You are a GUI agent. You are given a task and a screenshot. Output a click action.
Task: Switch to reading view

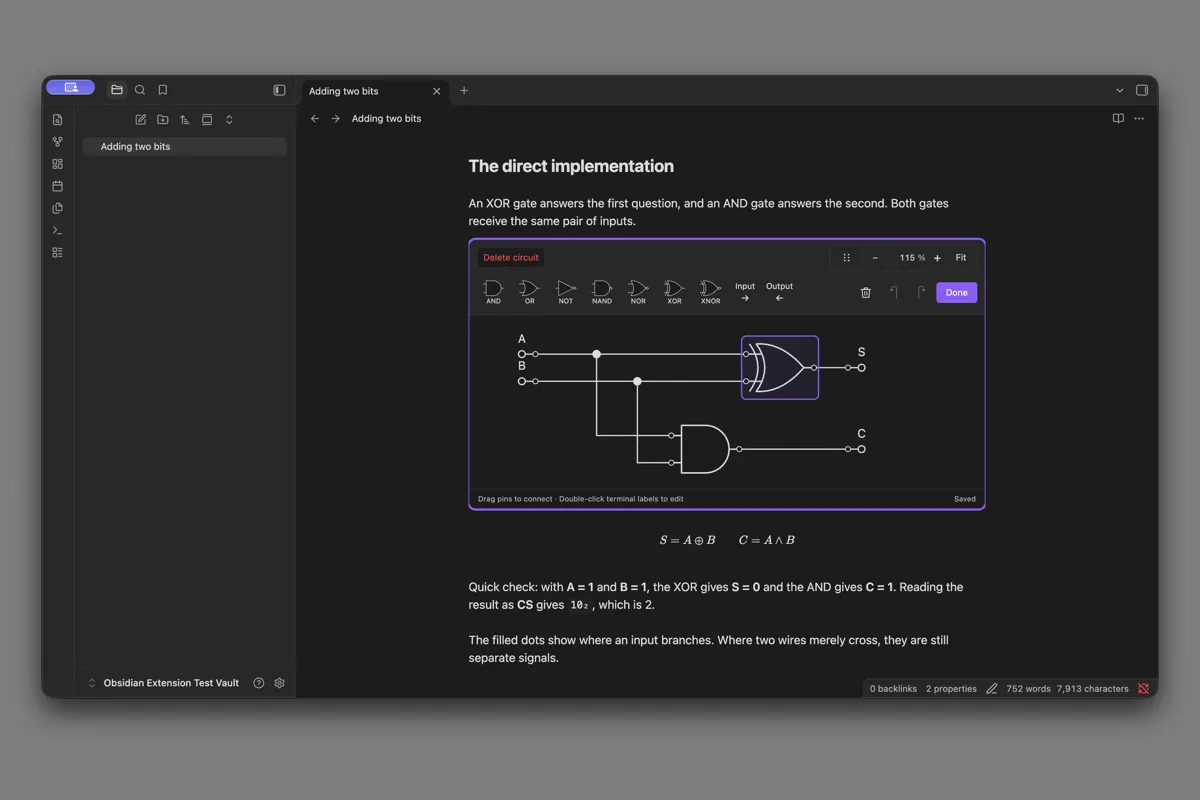coord(1118,119)
